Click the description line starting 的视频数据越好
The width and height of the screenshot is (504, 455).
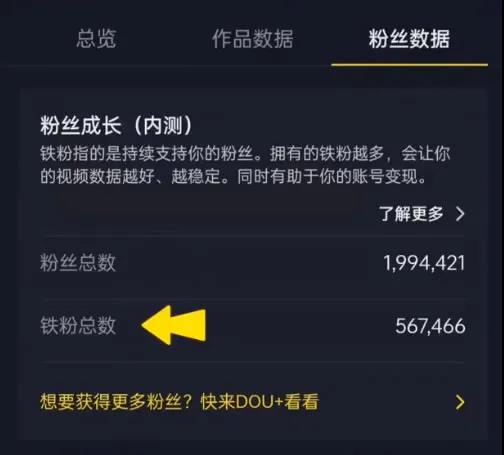coord(233,176)
